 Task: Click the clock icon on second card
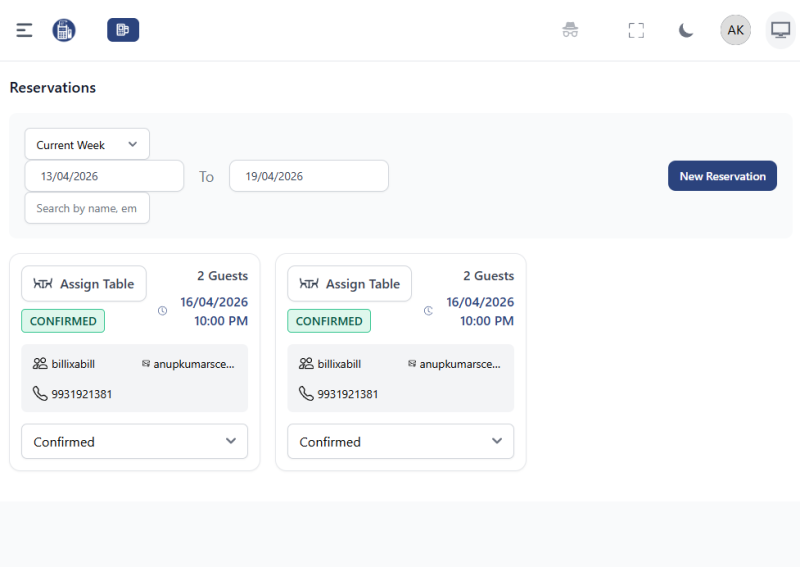pyautogui.click(x=428, y=311)
